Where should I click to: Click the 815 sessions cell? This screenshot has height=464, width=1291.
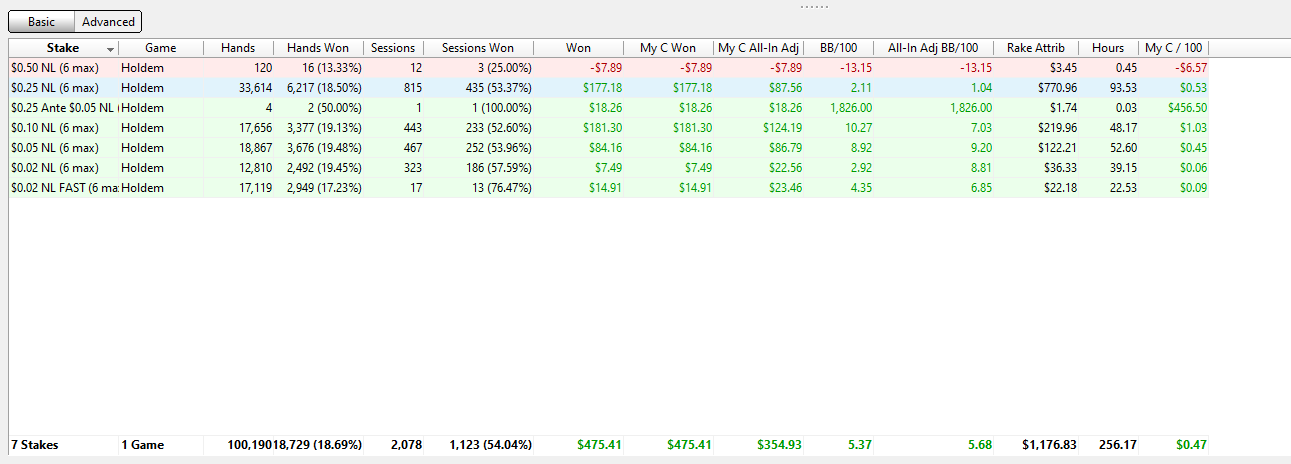[393, 88]
